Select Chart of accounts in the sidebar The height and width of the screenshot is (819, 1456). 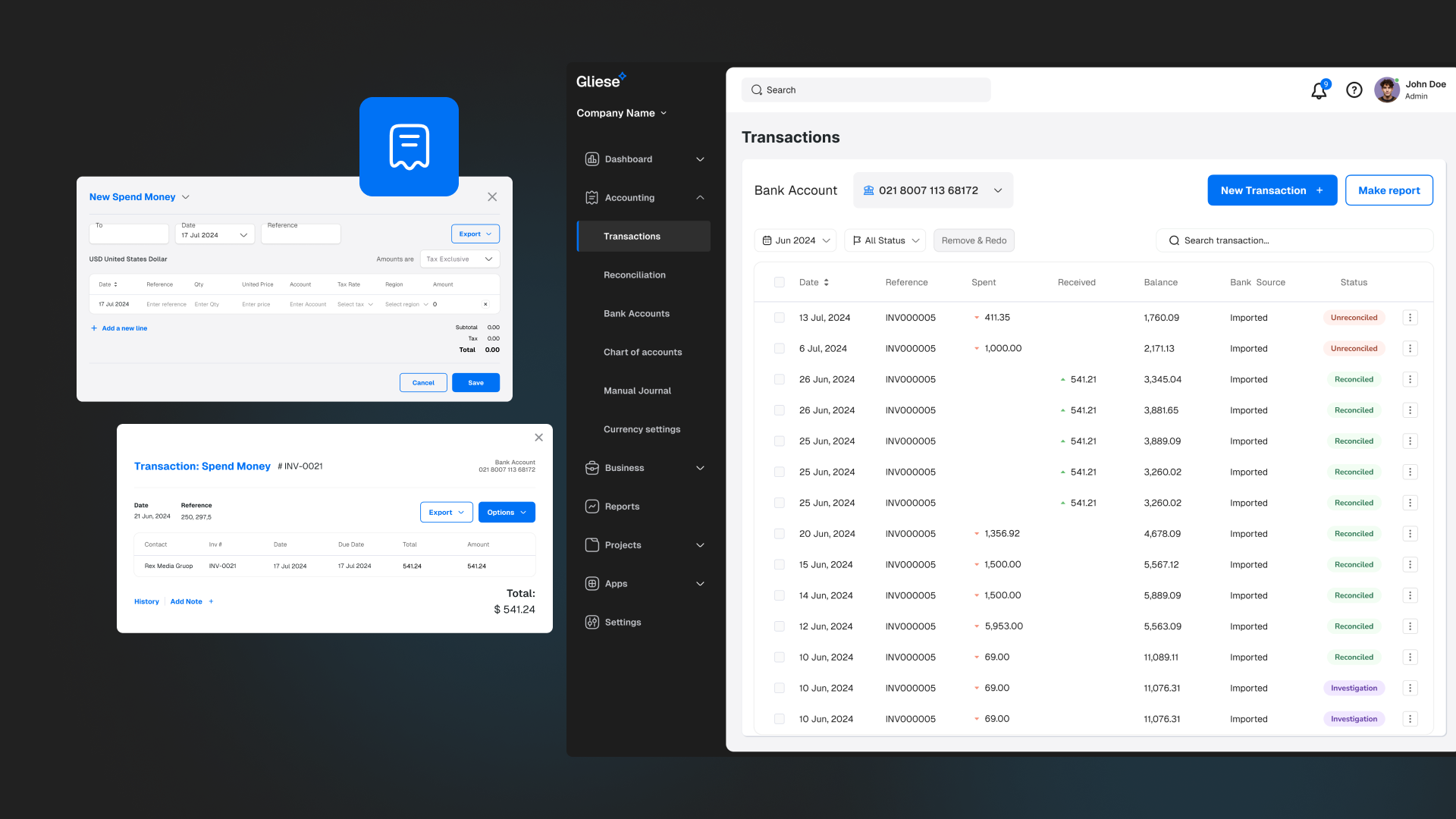(x=642, y=353)
